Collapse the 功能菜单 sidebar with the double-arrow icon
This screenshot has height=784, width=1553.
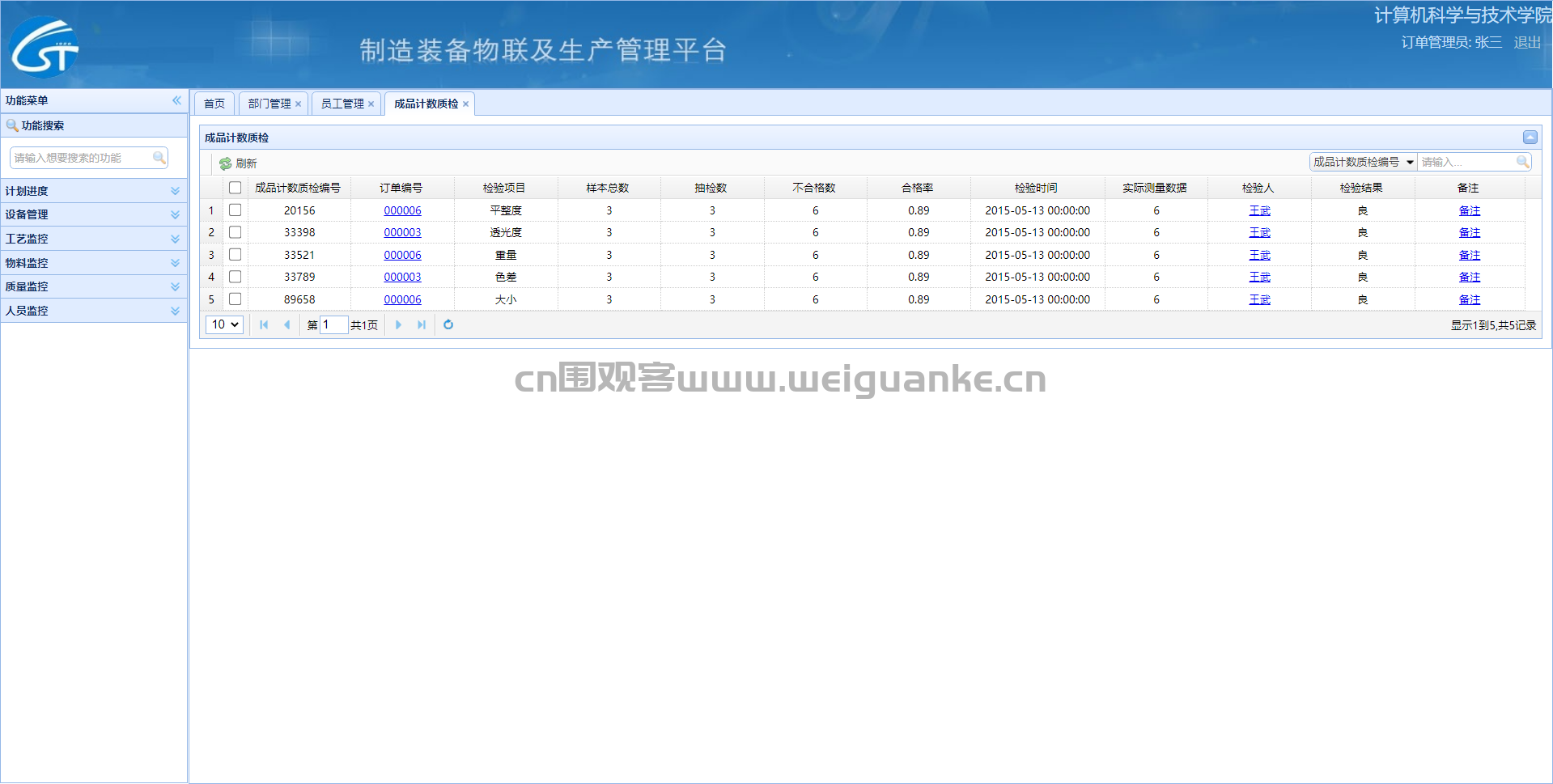(x=176, y=100)
